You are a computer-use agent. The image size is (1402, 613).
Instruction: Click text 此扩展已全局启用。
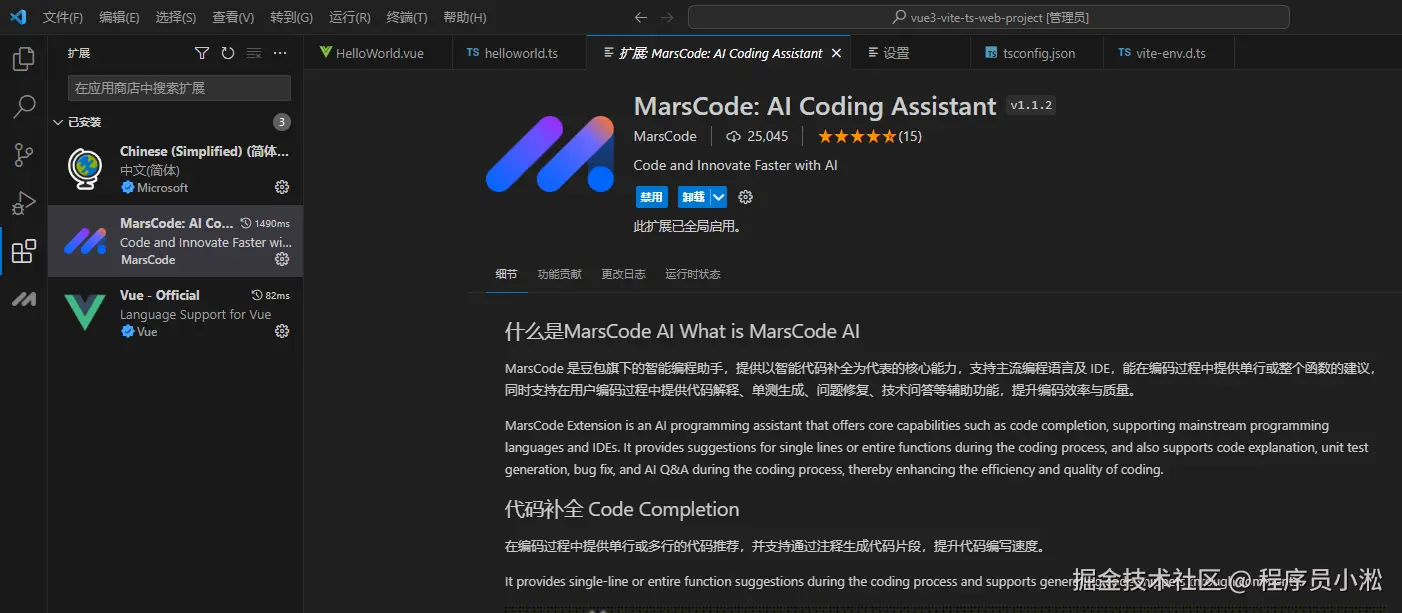click(688, 227)
